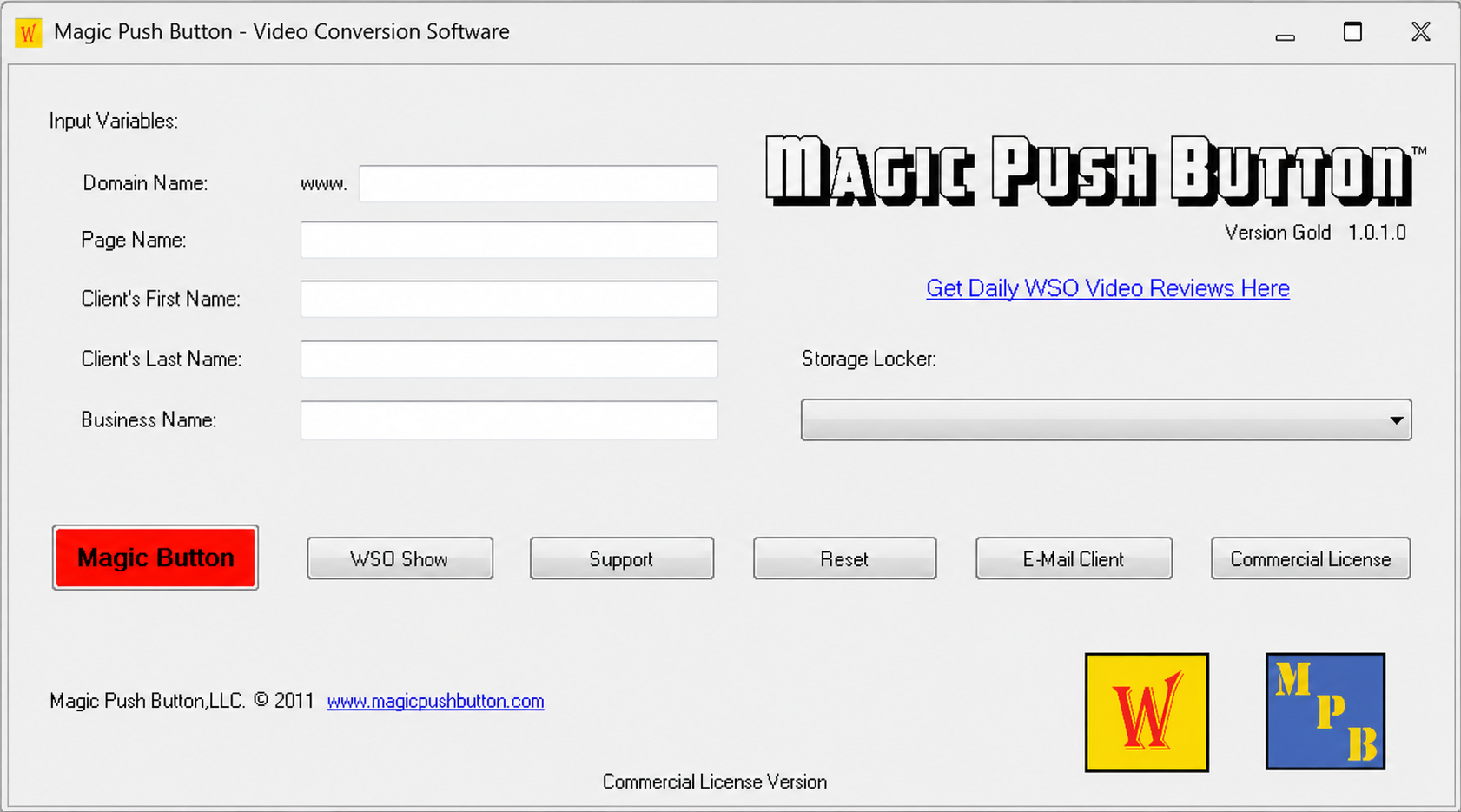Click the 'Version Gold 1.0.1.0' text
Viewport: 1461px width, 812px height.
point(1315,233)
